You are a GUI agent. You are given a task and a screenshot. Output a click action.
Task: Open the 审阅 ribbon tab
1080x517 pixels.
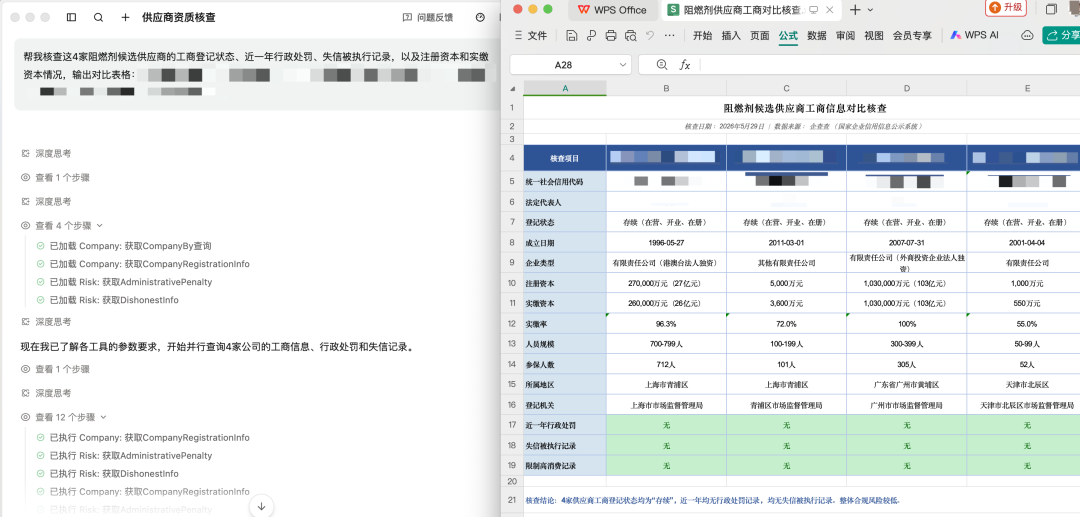coord(845,35)
